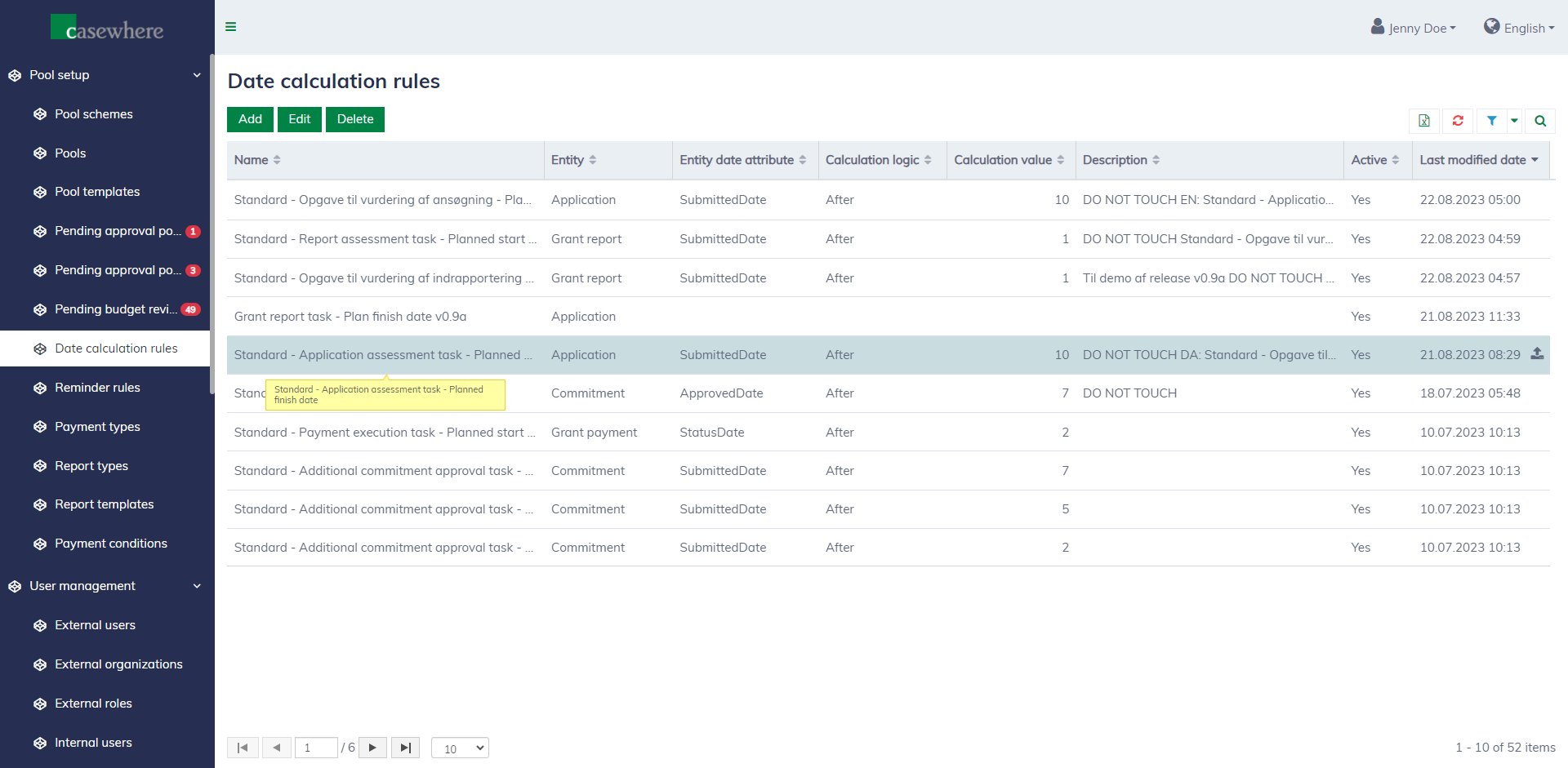This screenshot has height=768, width=1568.
Task: Open the English language selector
Action: tap(1519, 28)
